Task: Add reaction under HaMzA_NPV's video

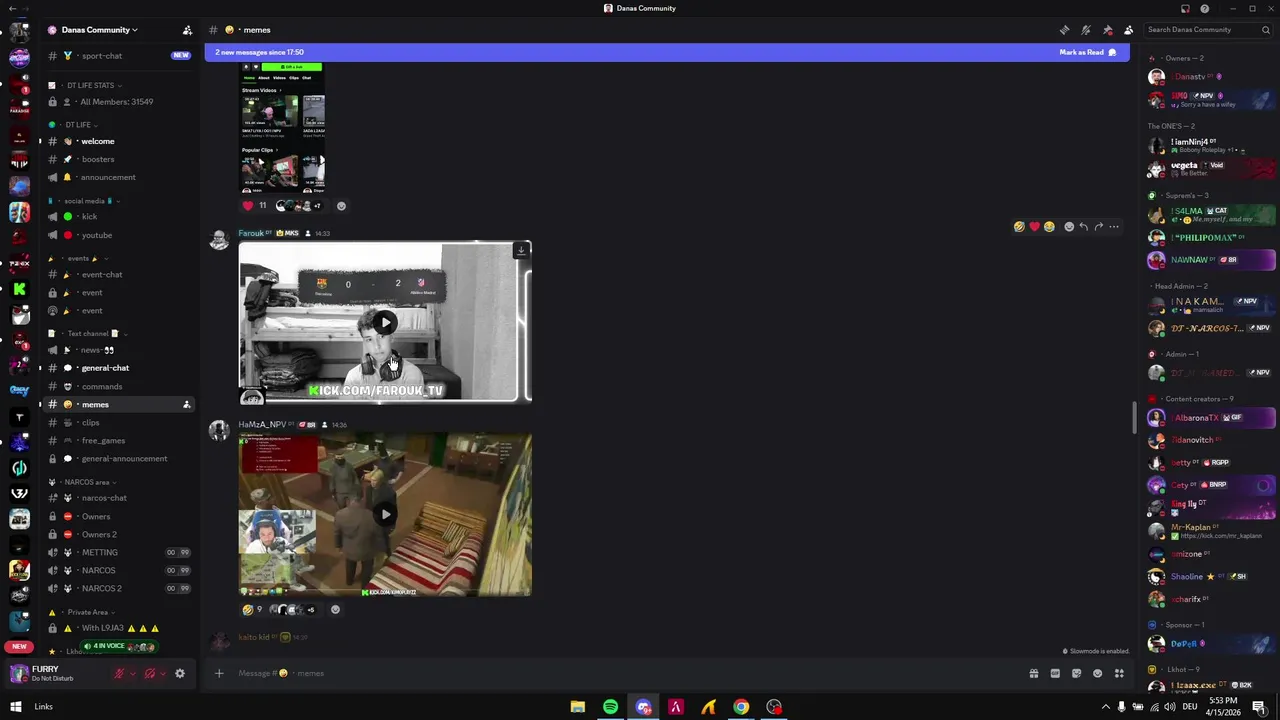Action: coord(335,609)
